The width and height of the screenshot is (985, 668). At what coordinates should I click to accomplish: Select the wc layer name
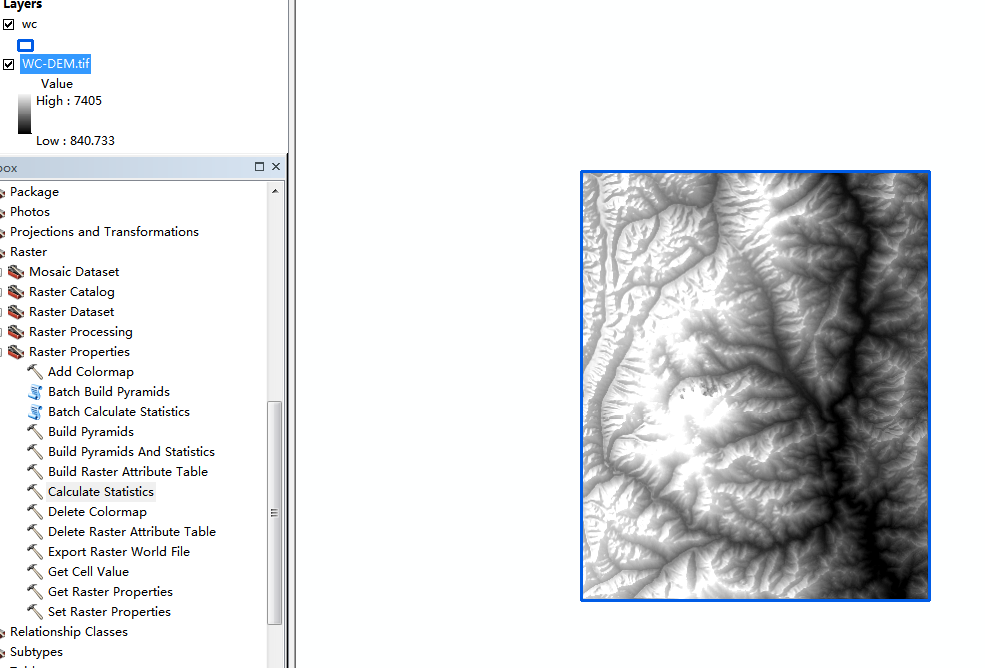pyautogui.click(x=30, y=25)
